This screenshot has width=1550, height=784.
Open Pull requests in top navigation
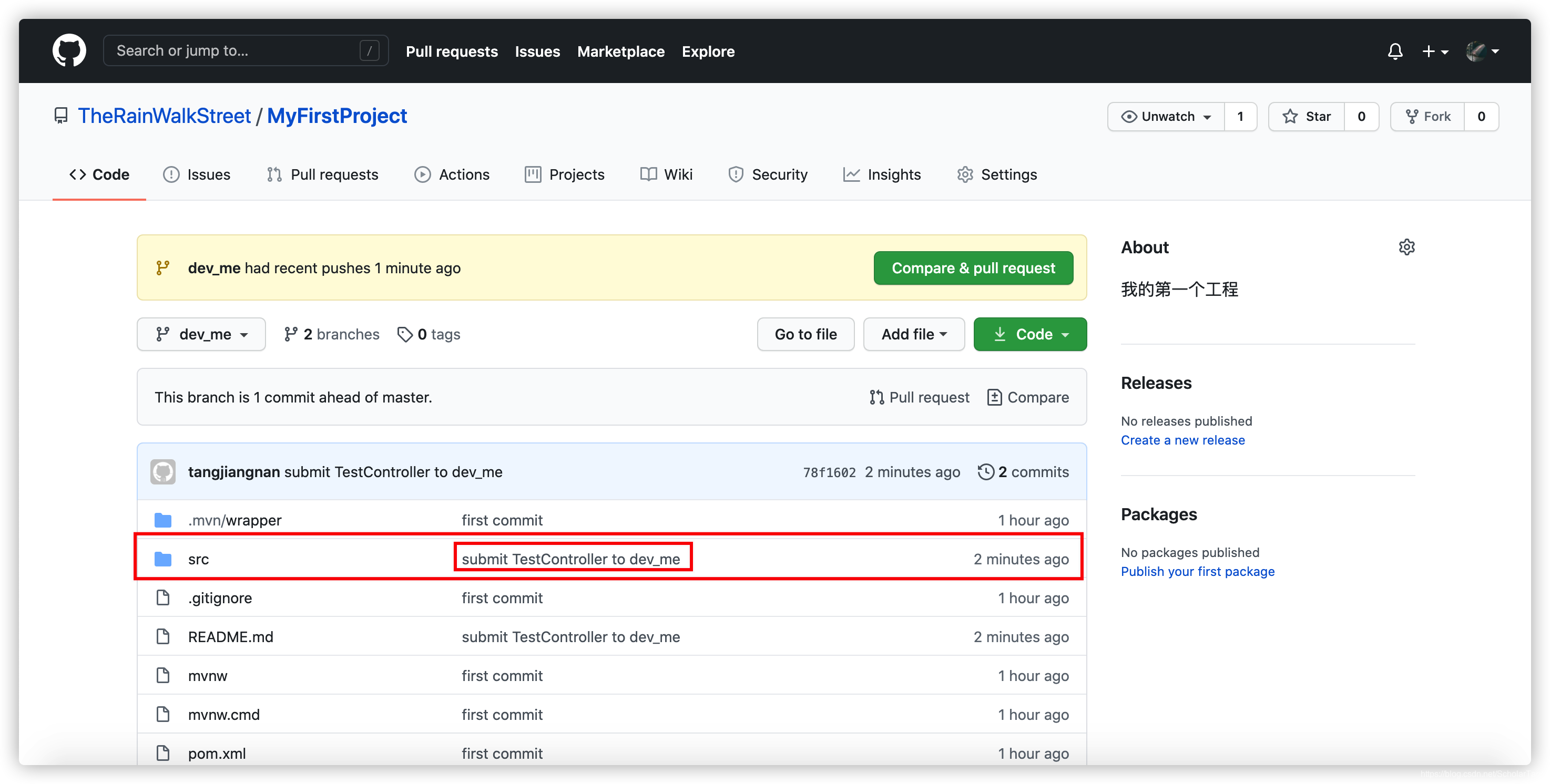(x=451, y=51)
